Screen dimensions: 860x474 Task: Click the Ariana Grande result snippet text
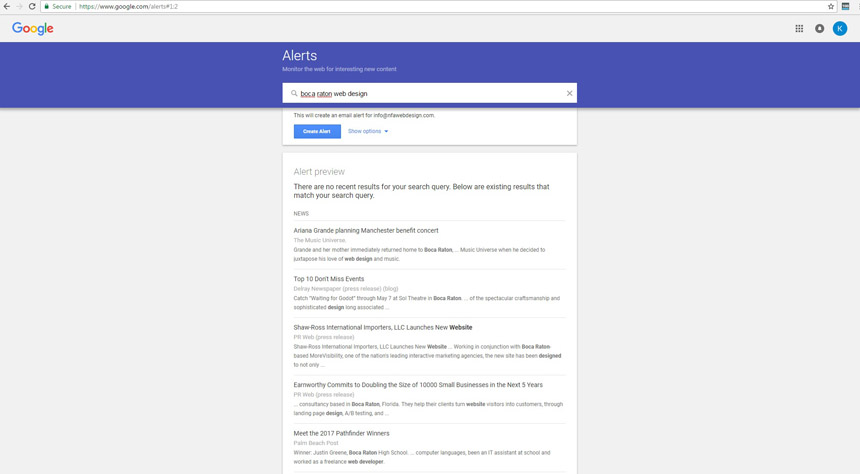pos(419,254)
